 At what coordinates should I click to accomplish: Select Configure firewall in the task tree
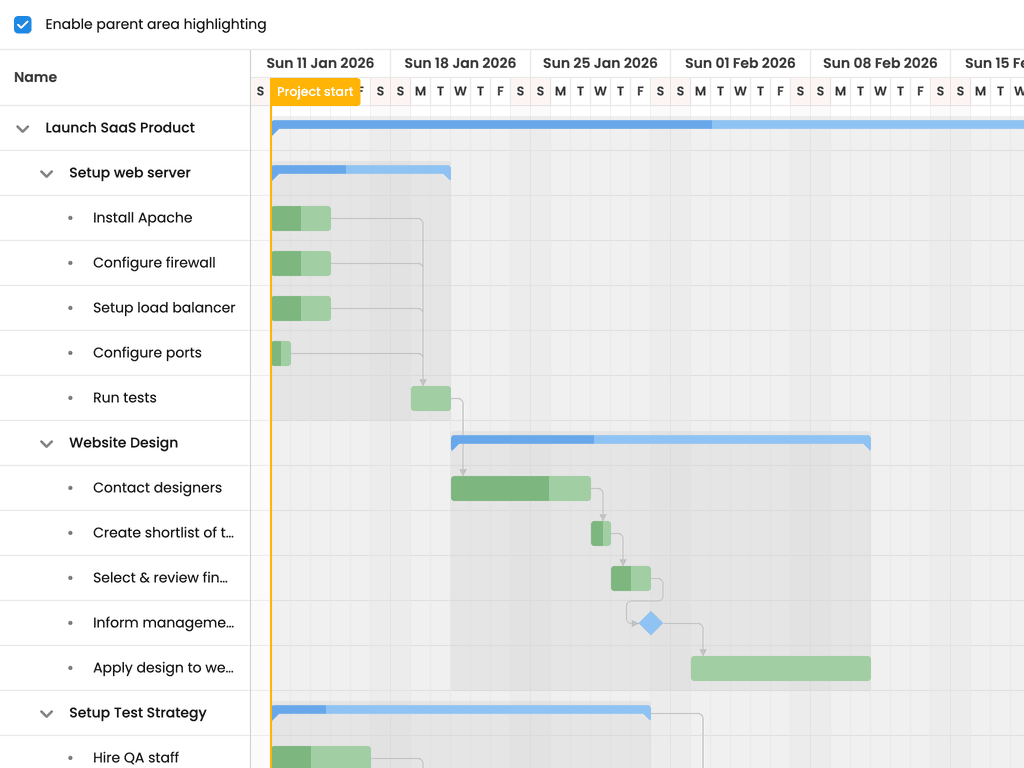coord(154,263)
